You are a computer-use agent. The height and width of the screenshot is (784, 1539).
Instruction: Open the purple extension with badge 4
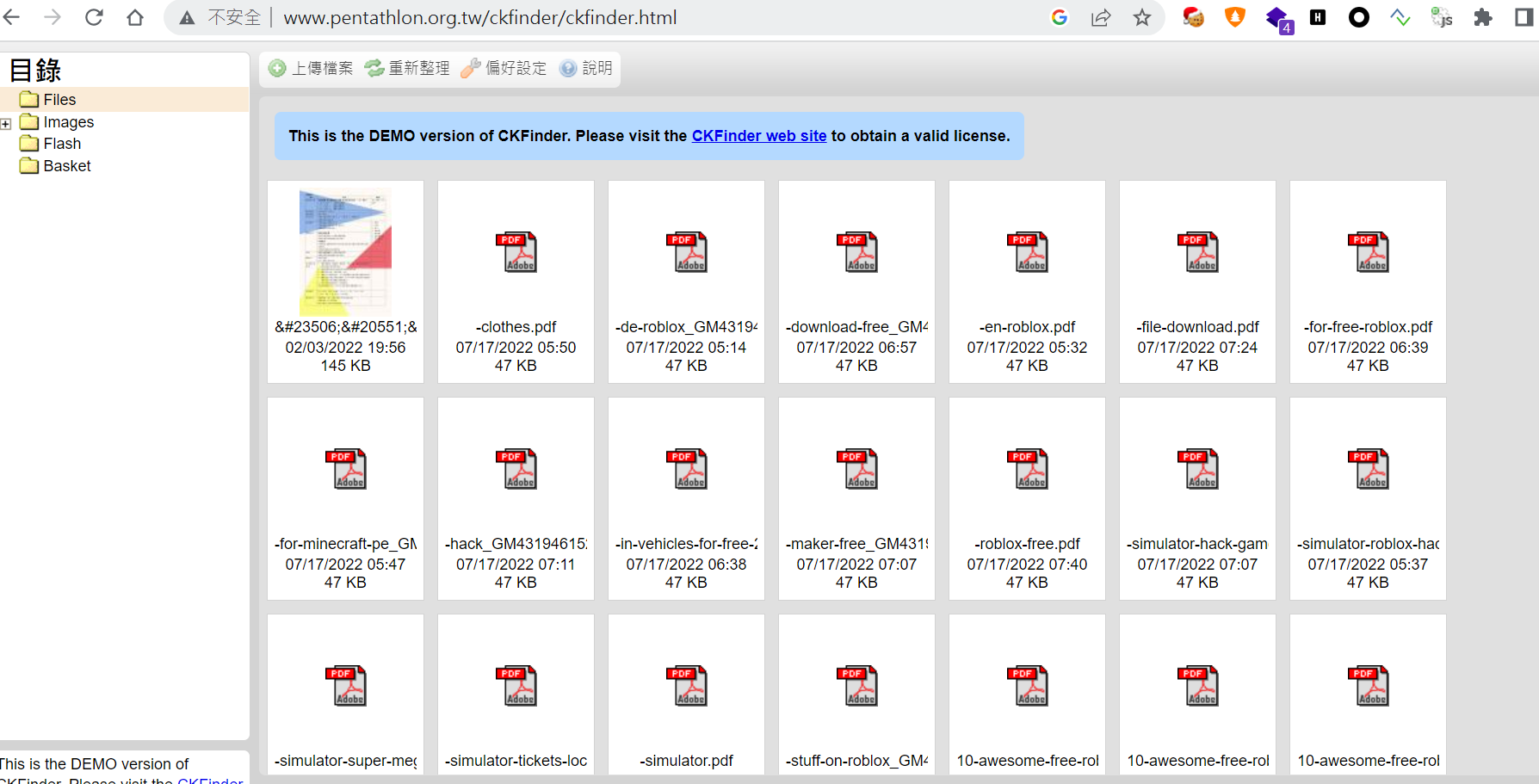[x=1278, y=19]
